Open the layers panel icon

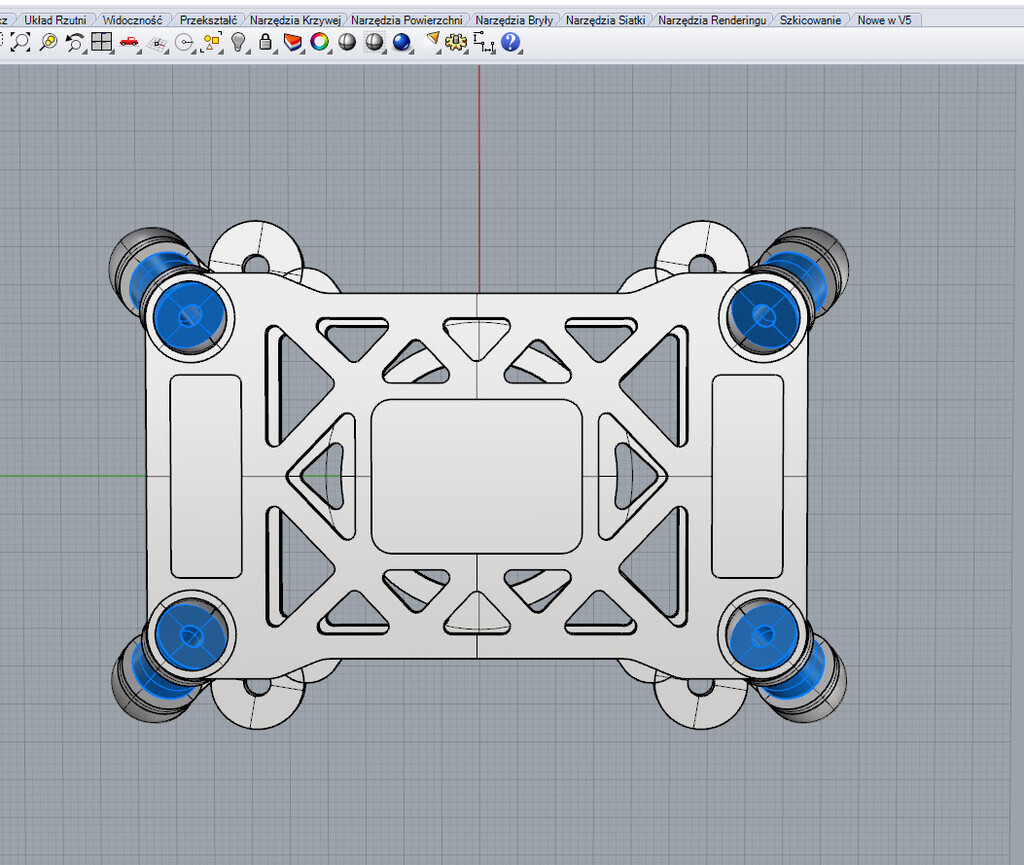coord(293,42)
